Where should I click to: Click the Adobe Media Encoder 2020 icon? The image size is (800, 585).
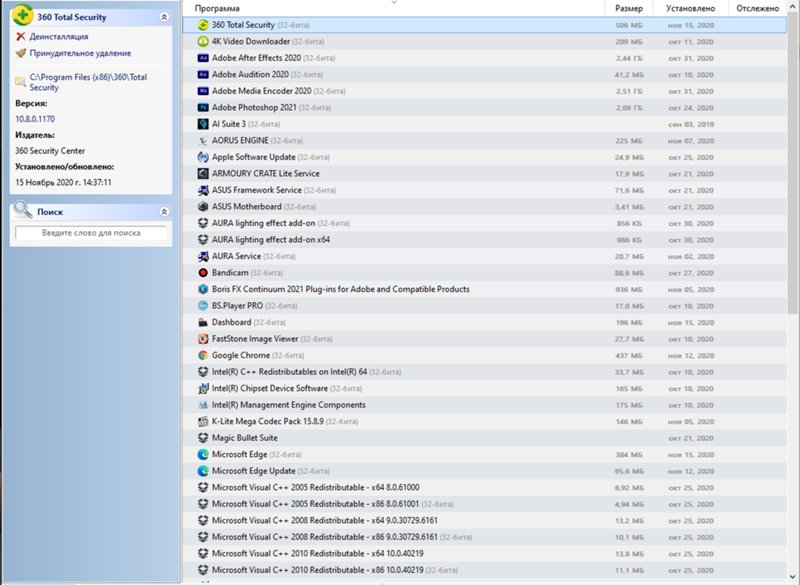[203, 91]
